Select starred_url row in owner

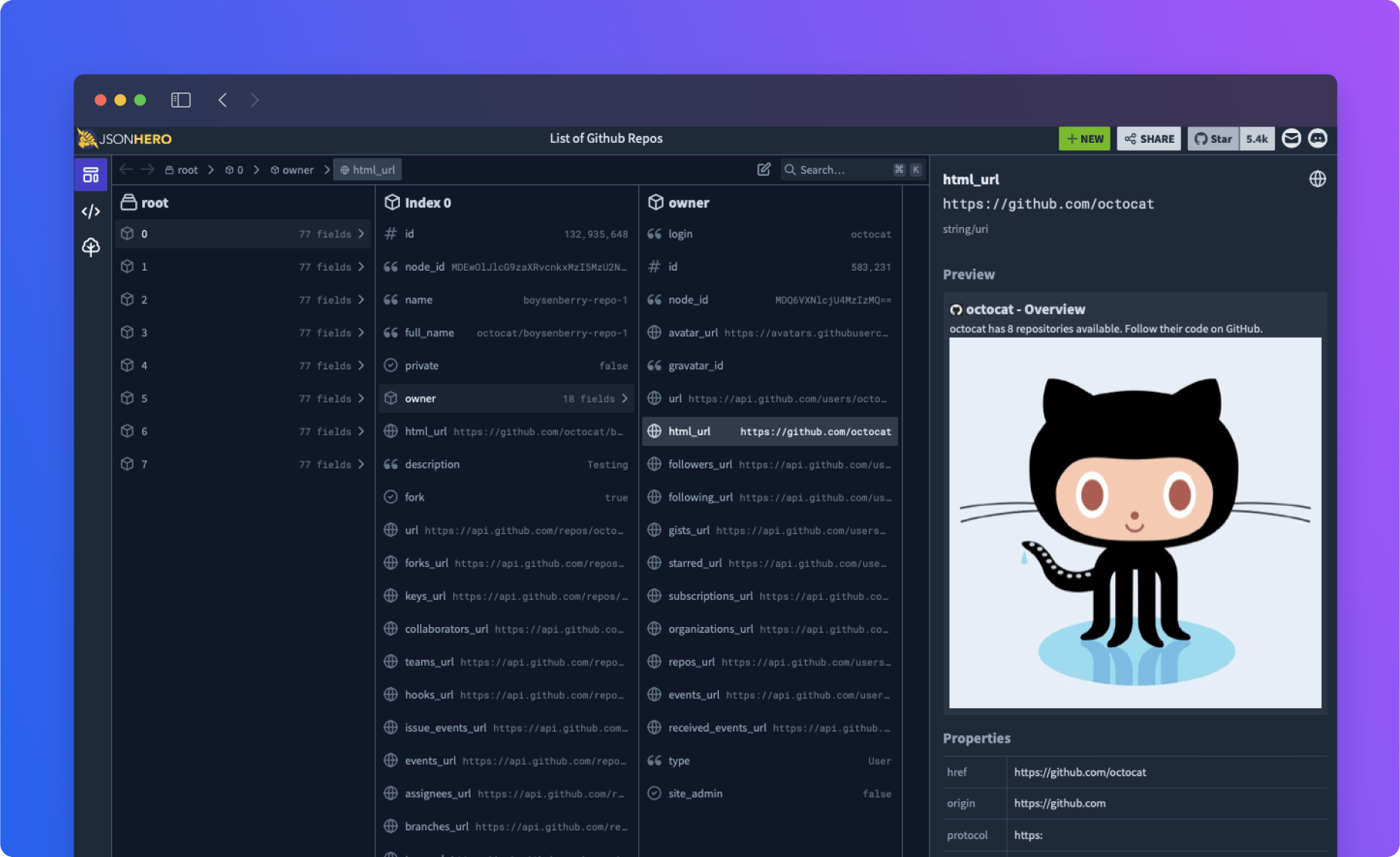point(770,563)
